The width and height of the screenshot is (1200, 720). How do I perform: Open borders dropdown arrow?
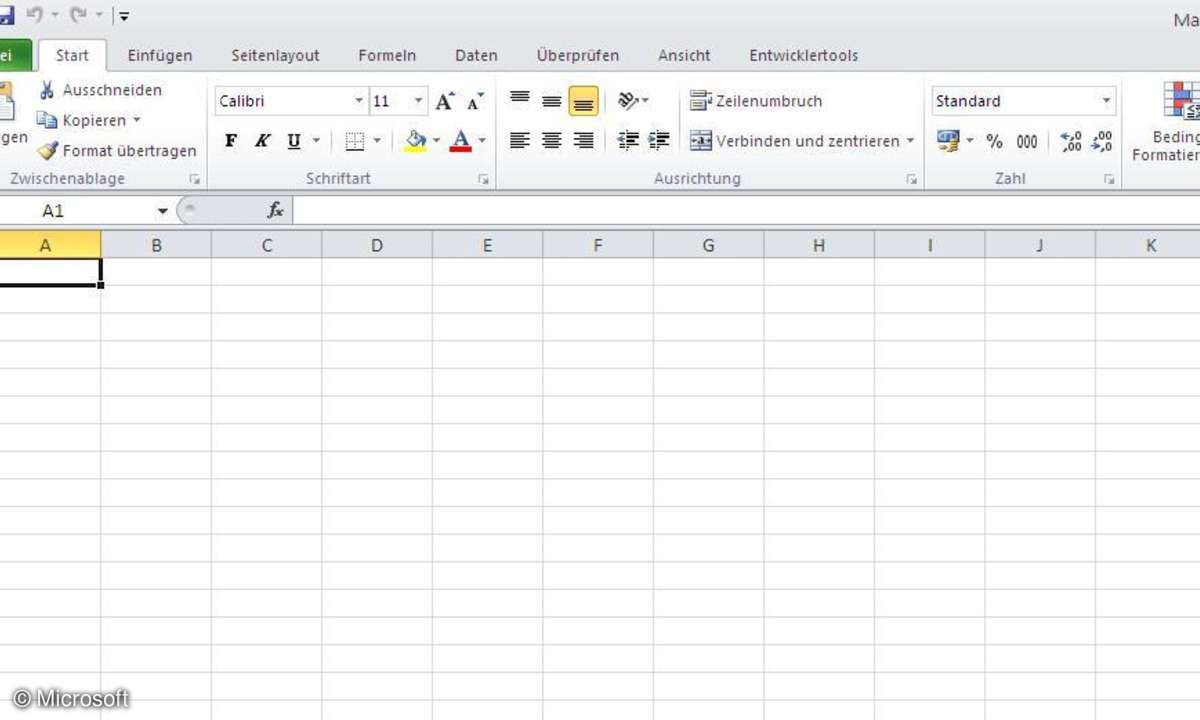pos(377,141)
